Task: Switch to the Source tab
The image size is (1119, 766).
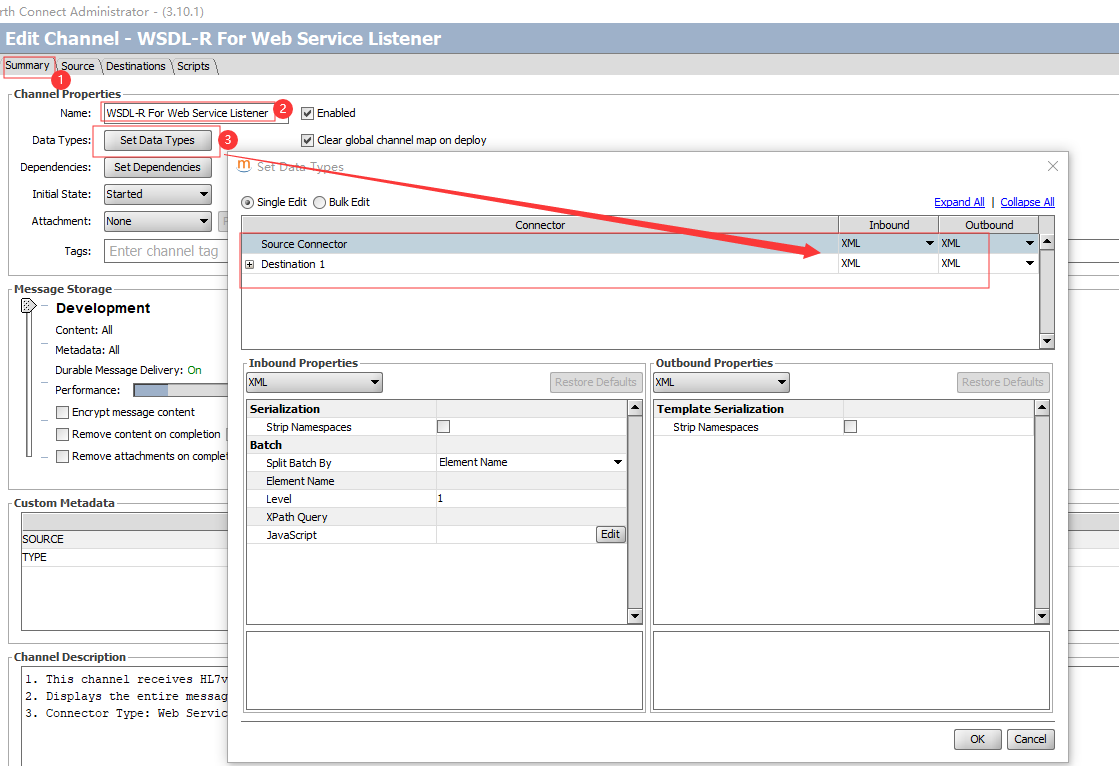Action: coord(78,66)
